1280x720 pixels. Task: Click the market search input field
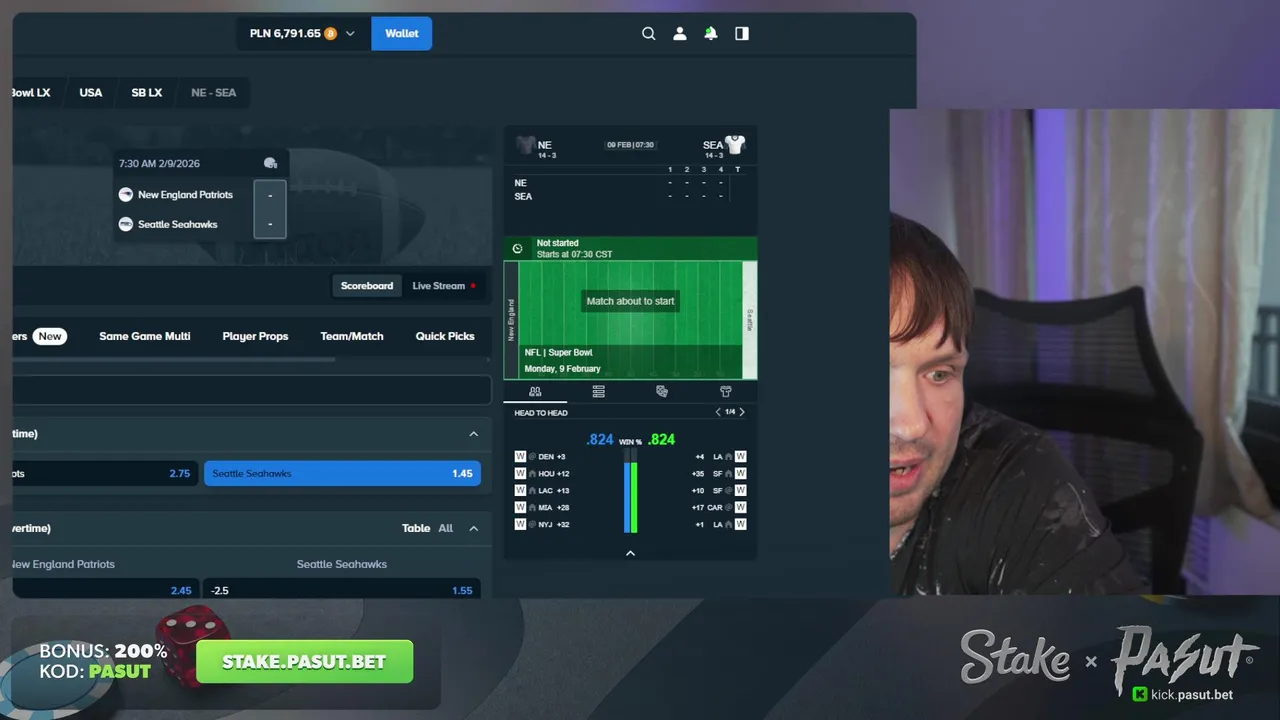click(251, 390)
